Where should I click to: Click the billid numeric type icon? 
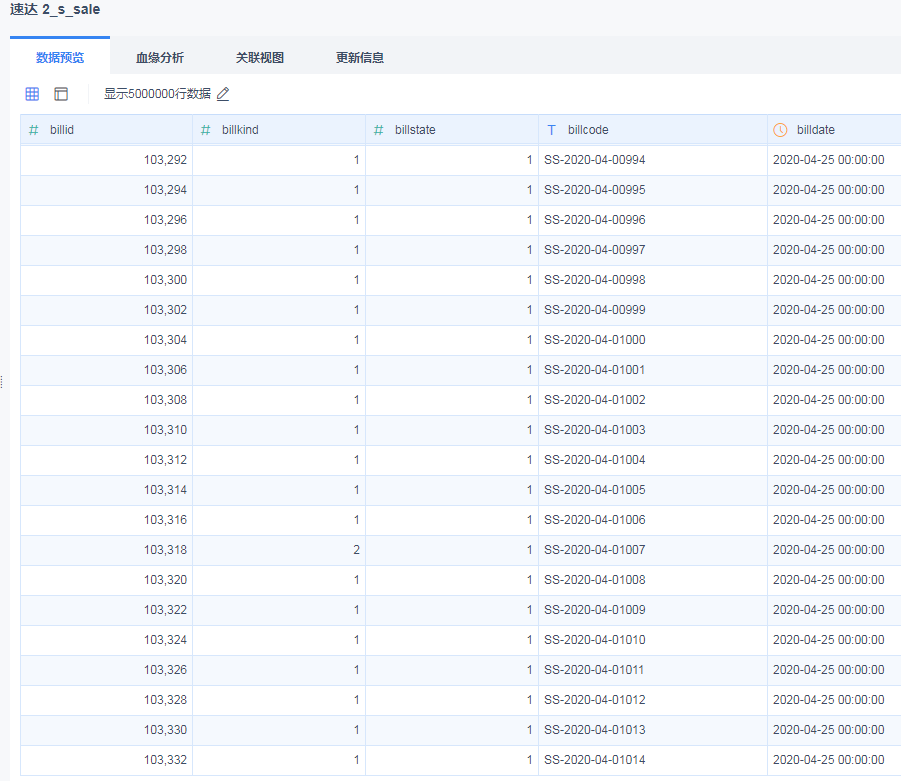click(34, 130)
